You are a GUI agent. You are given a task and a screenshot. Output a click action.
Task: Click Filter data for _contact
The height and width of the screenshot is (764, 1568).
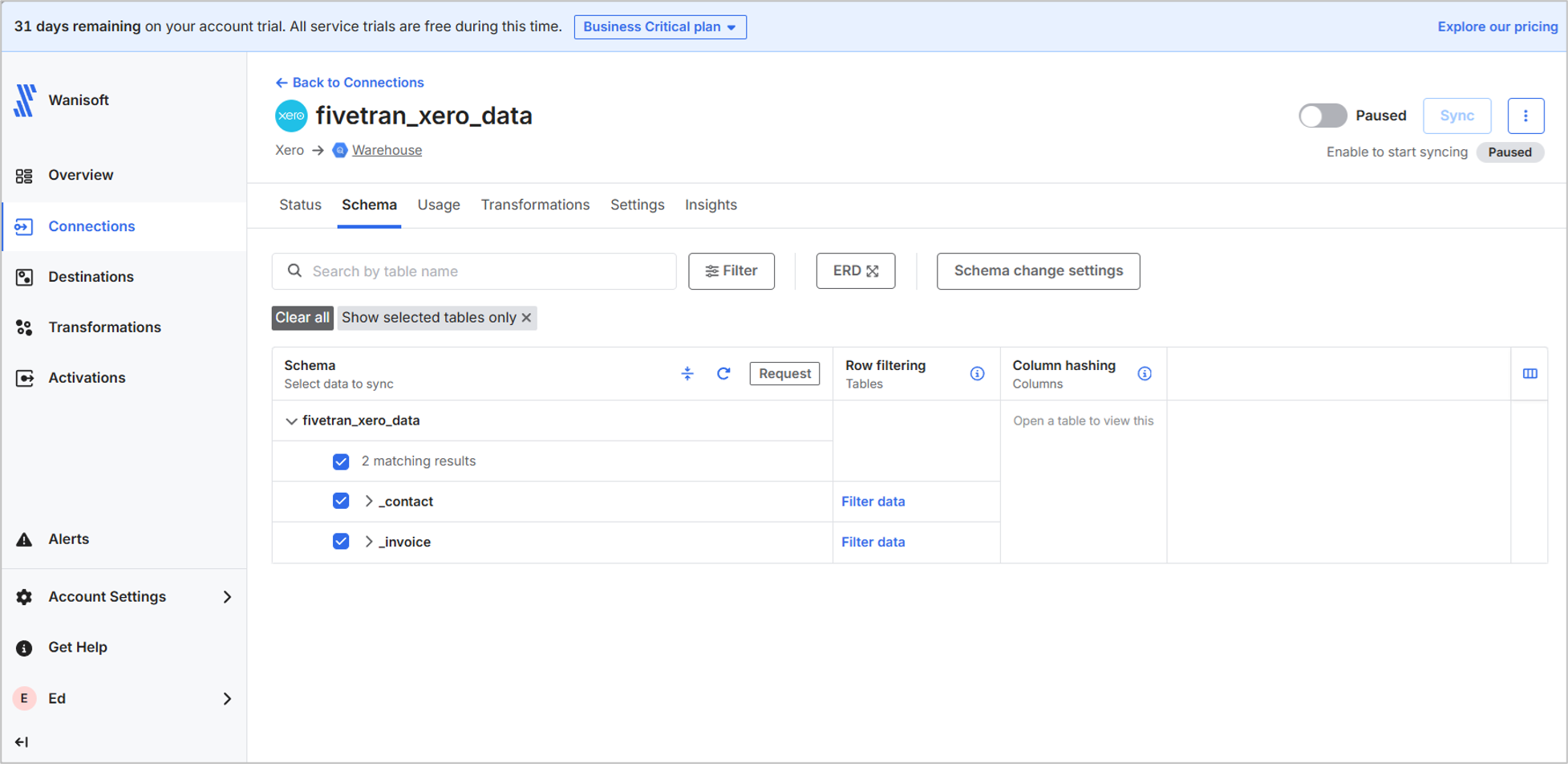pyautogui.click(x=873, y=502)
